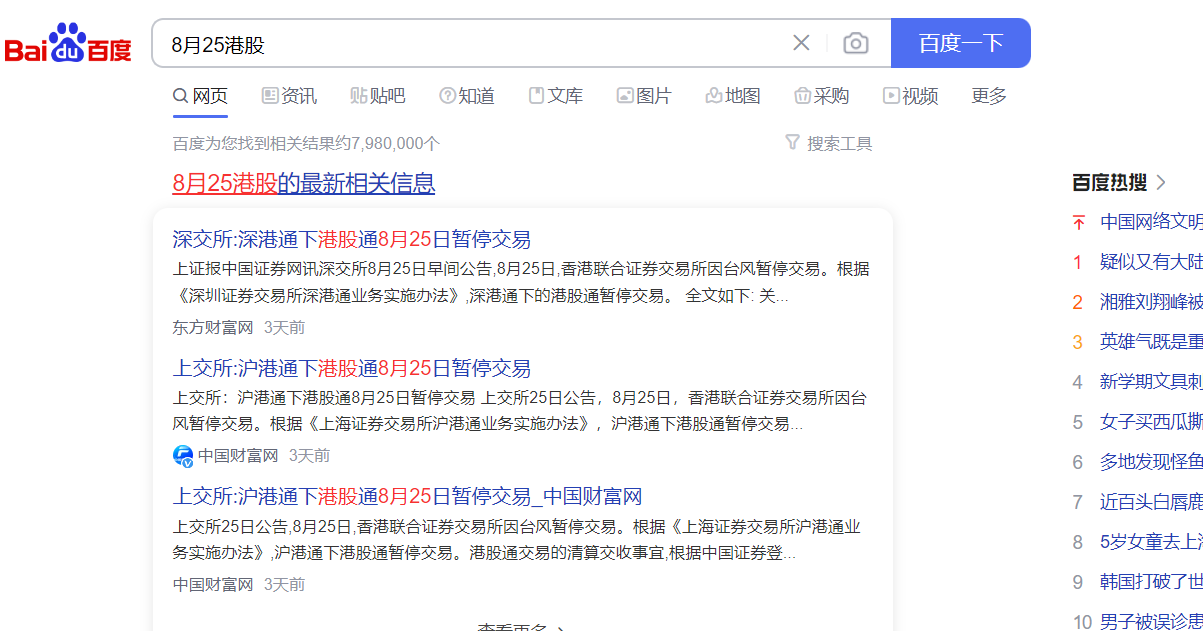Screen dimensions: 1203x631
Task: Click the 东方财富网 source label
Action: click(213, 327)
